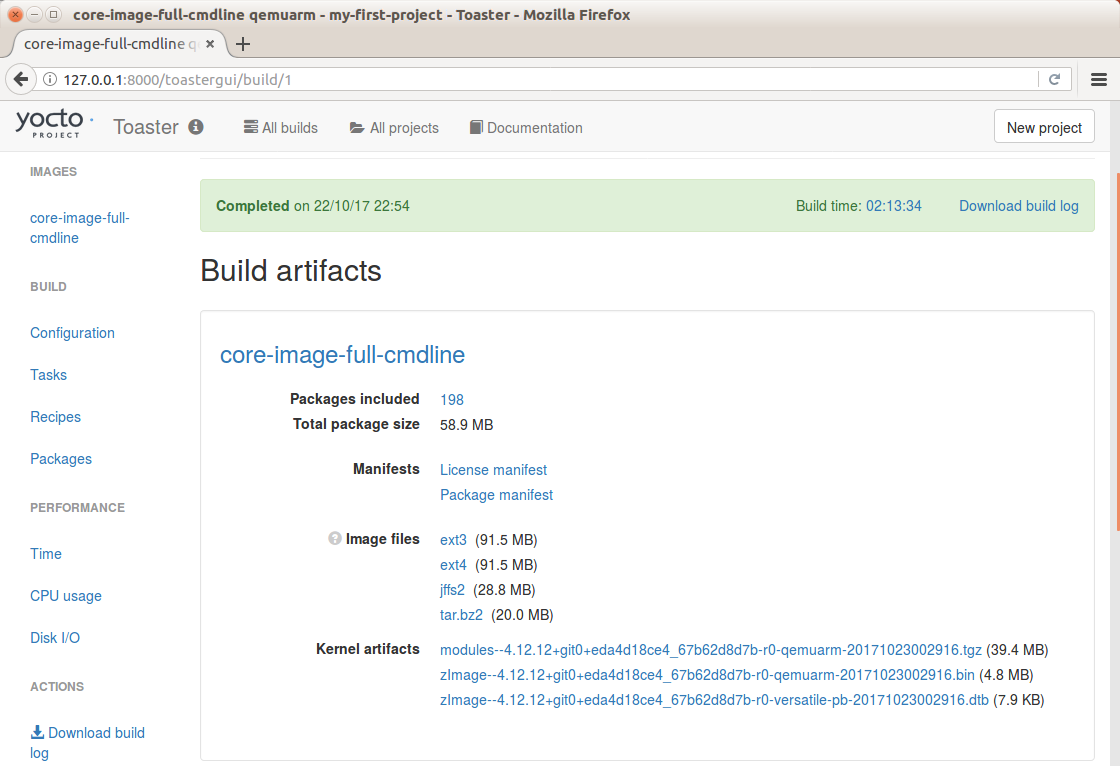
Task: Download the ext4 image file
Action: (453, 564)
